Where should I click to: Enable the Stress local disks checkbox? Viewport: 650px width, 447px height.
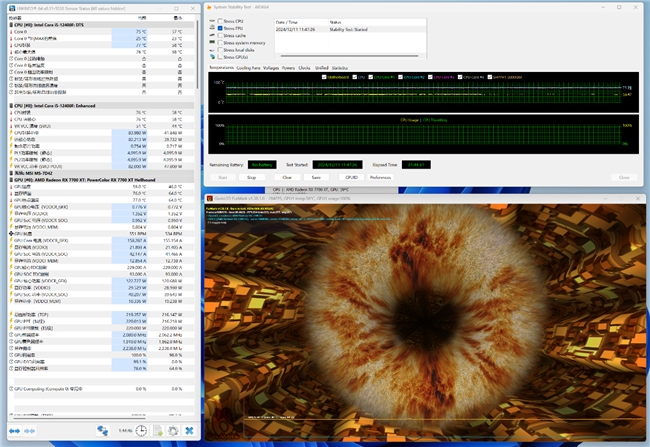[220, 50]
